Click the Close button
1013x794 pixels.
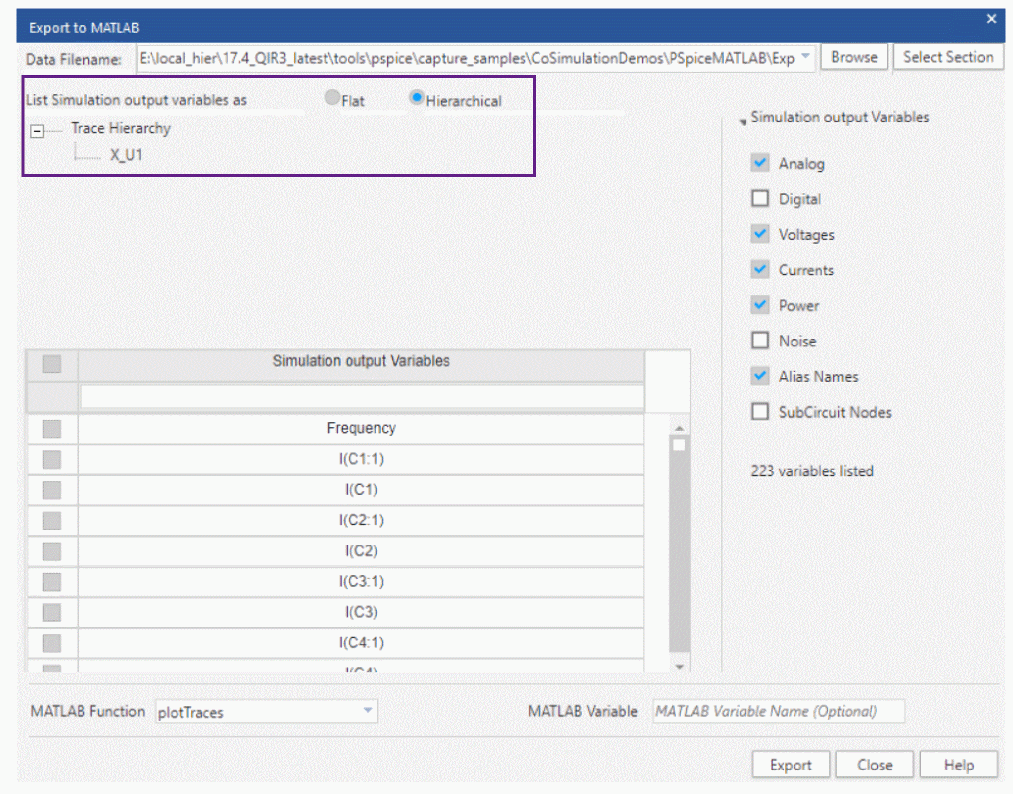[x=875, y=765]
